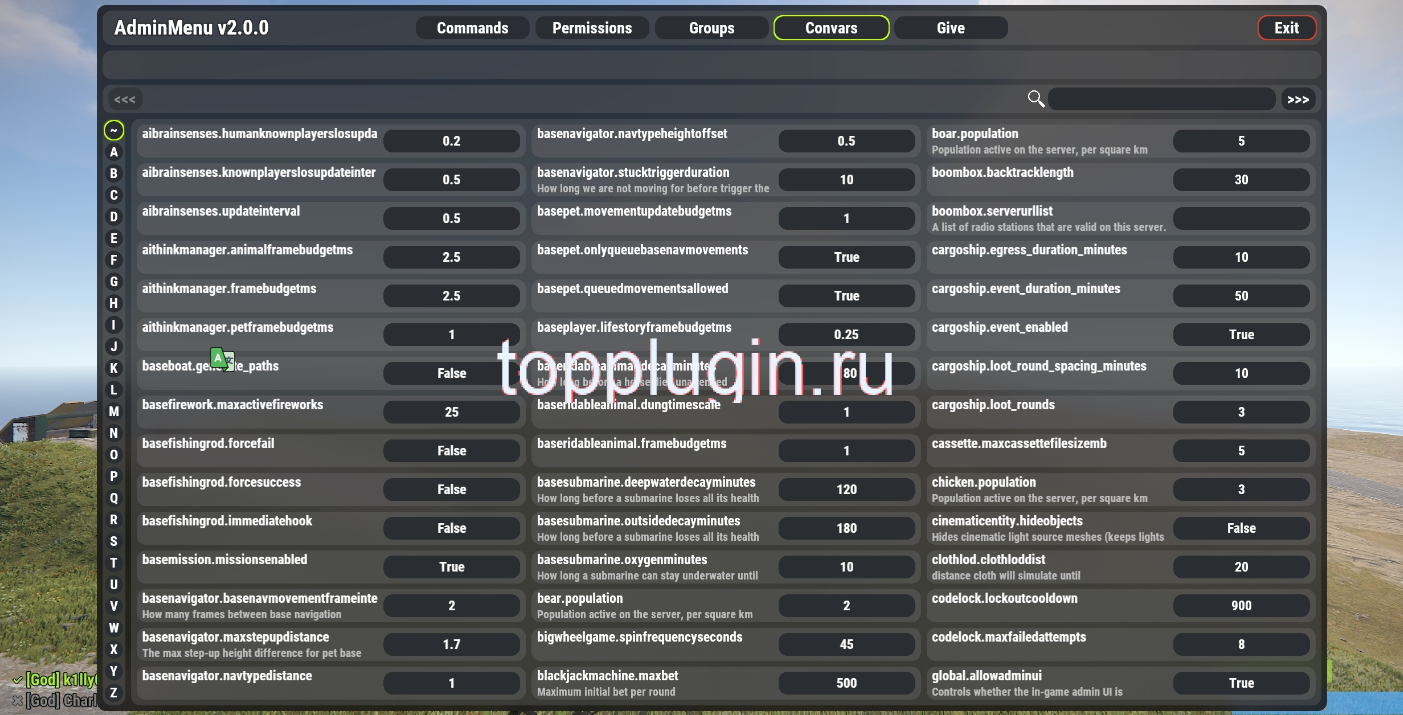
Task: Click the green translate icon overlay
Action: tap(221, 358)
